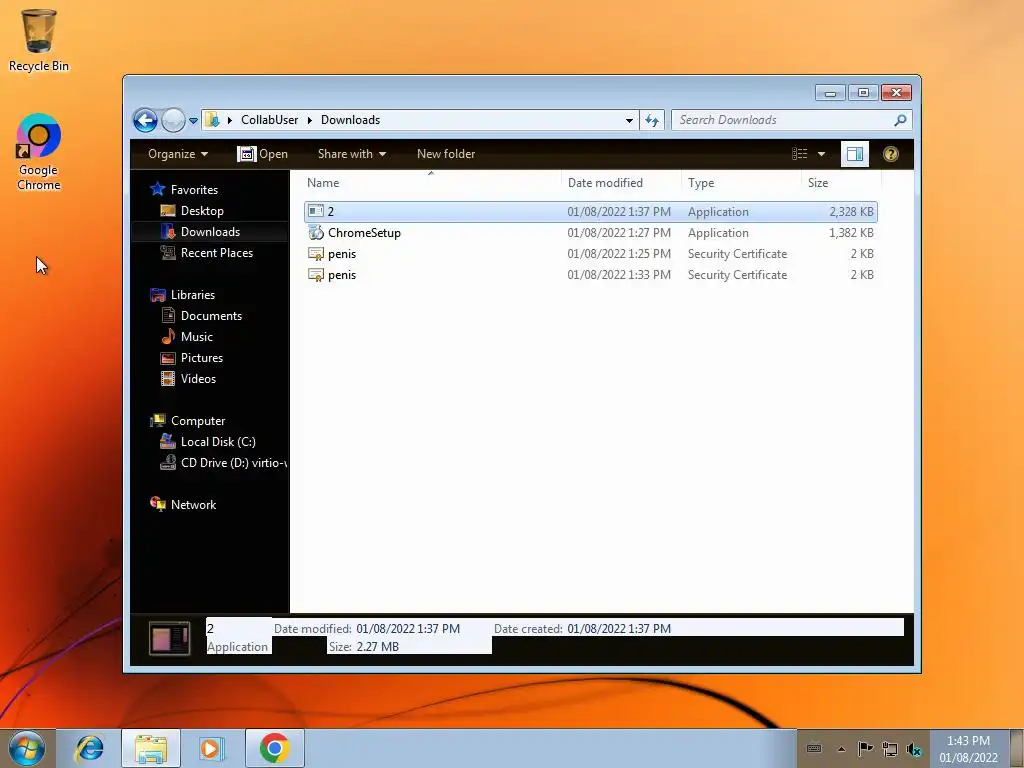This screenshot has height=768, width=1024.
Task: Open the Pictures library
Action: (x=202, y=358)
